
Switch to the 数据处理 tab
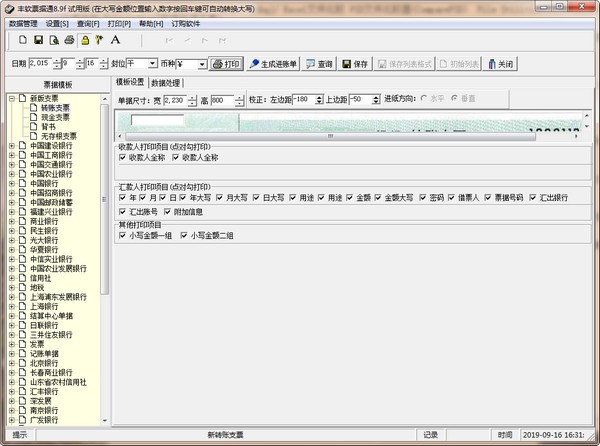tap(166, 83)
